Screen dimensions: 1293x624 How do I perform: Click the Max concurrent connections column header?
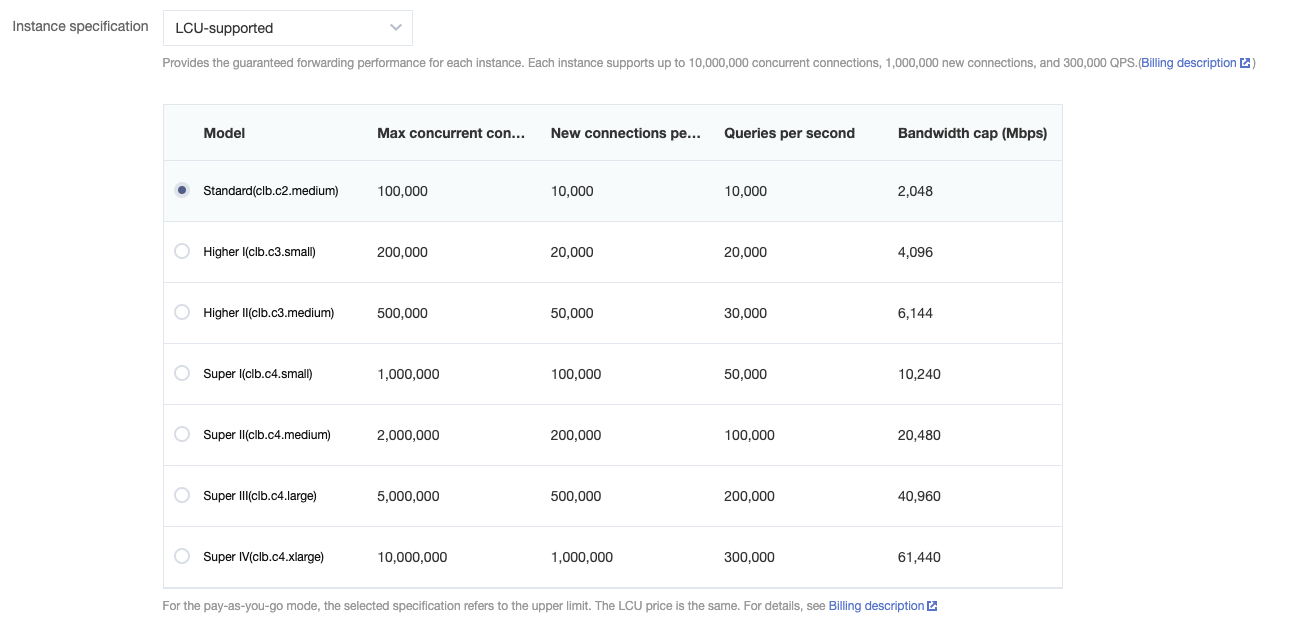coord(451,133)
